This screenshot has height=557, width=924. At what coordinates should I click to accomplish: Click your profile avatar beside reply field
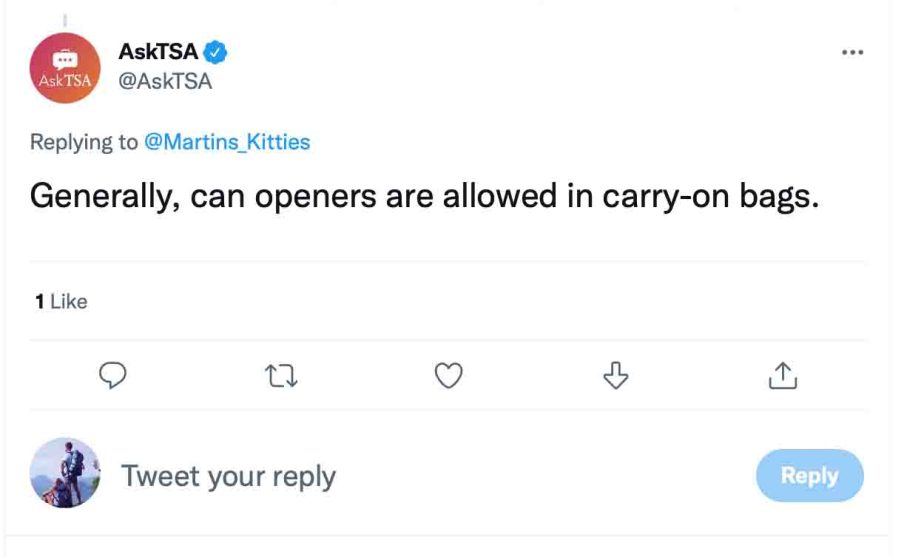click(x=65, y=473)
